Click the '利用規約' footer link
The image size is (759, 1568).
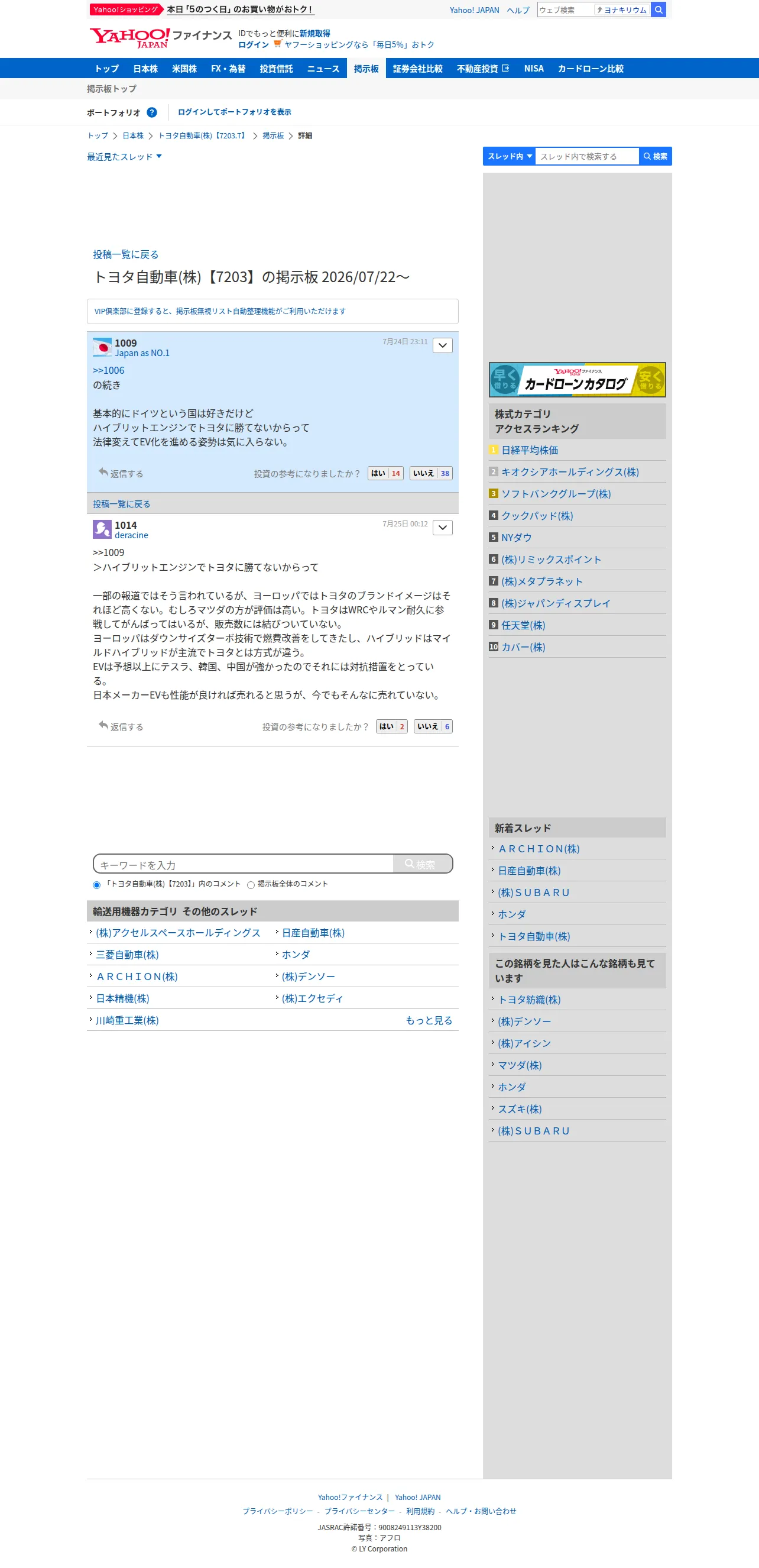[x=420, y=1511]
